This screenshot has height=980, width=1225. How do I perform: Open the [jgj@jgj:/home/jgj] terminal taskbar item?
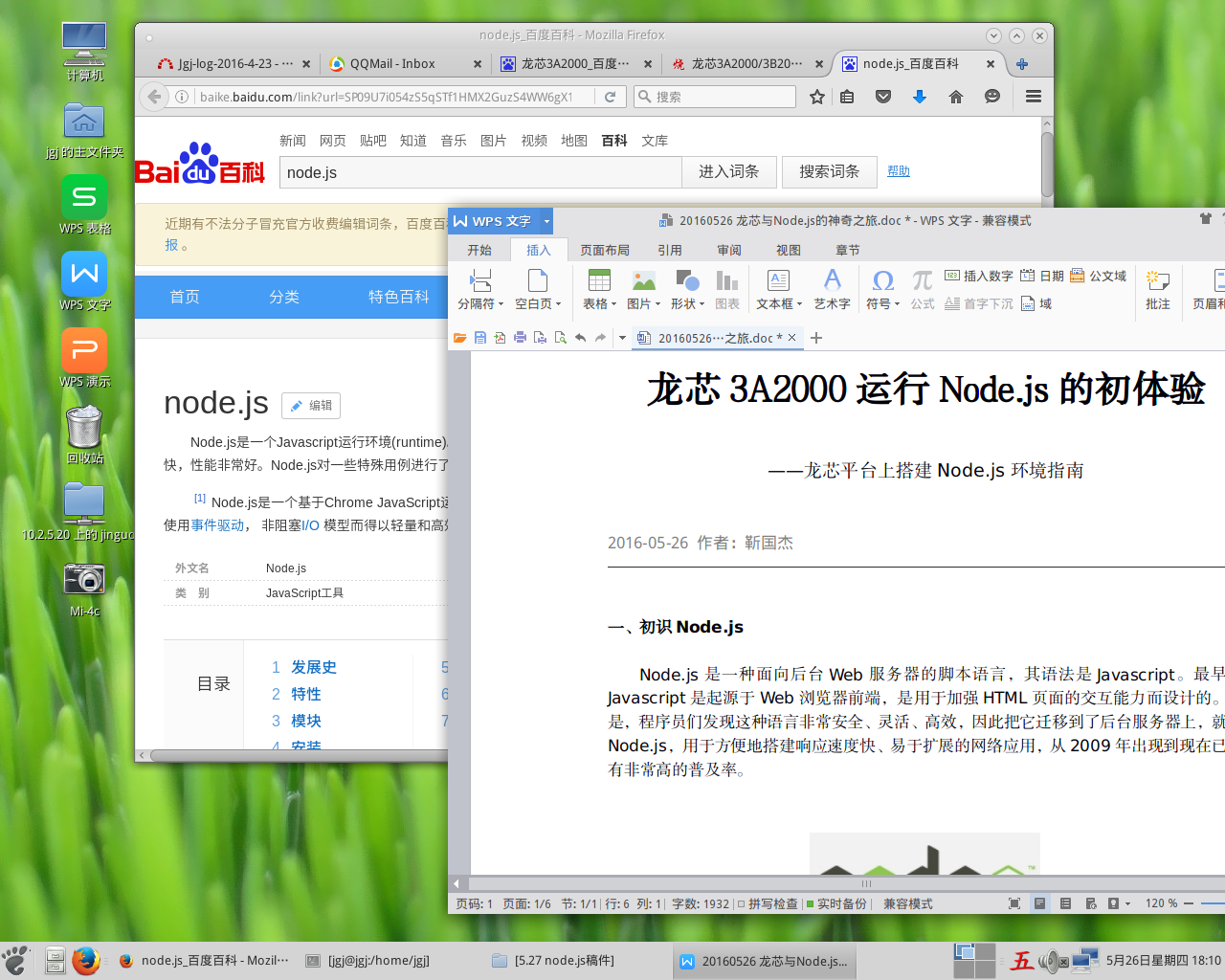pos(379,961)
